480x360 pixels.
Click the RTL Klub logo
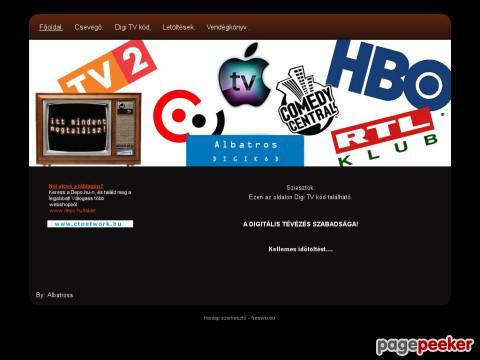click(384, 137)
